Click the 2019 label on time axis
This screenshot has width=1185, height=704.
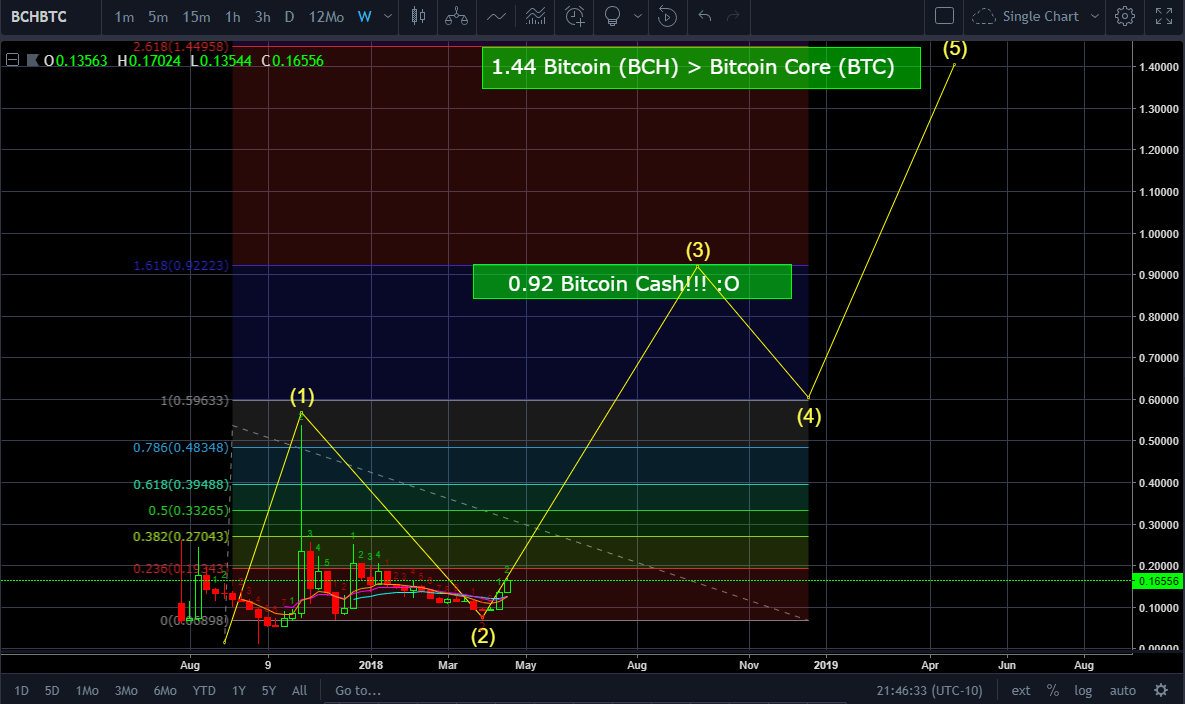(x=825, y=665)
